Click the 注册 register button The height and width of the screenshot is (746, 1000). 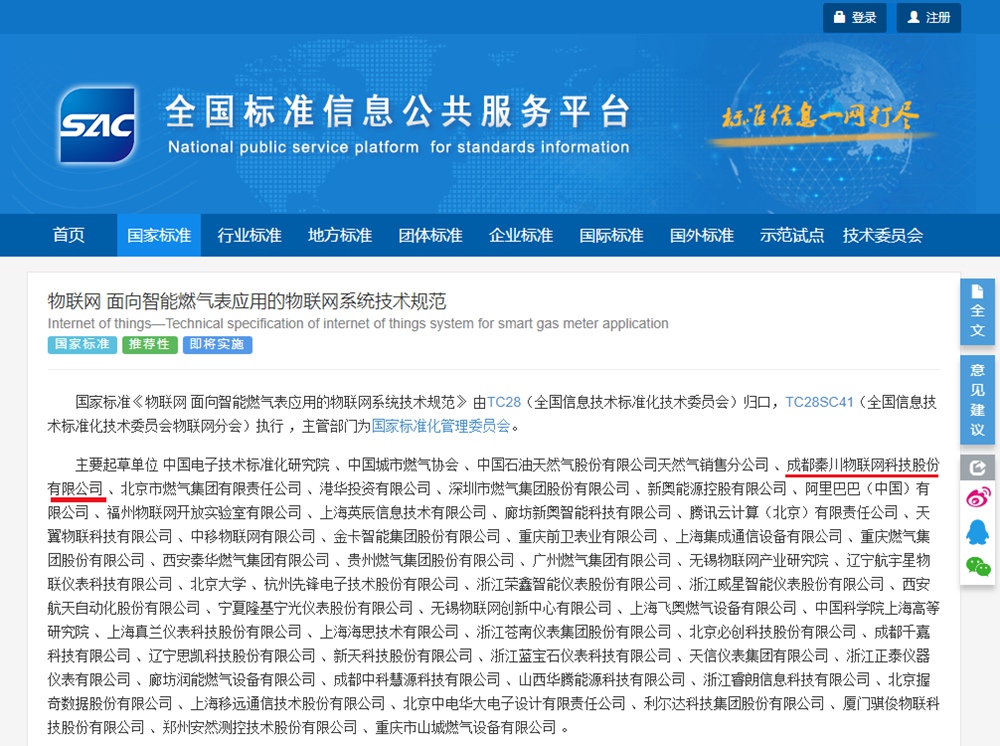tap(928, 18)
